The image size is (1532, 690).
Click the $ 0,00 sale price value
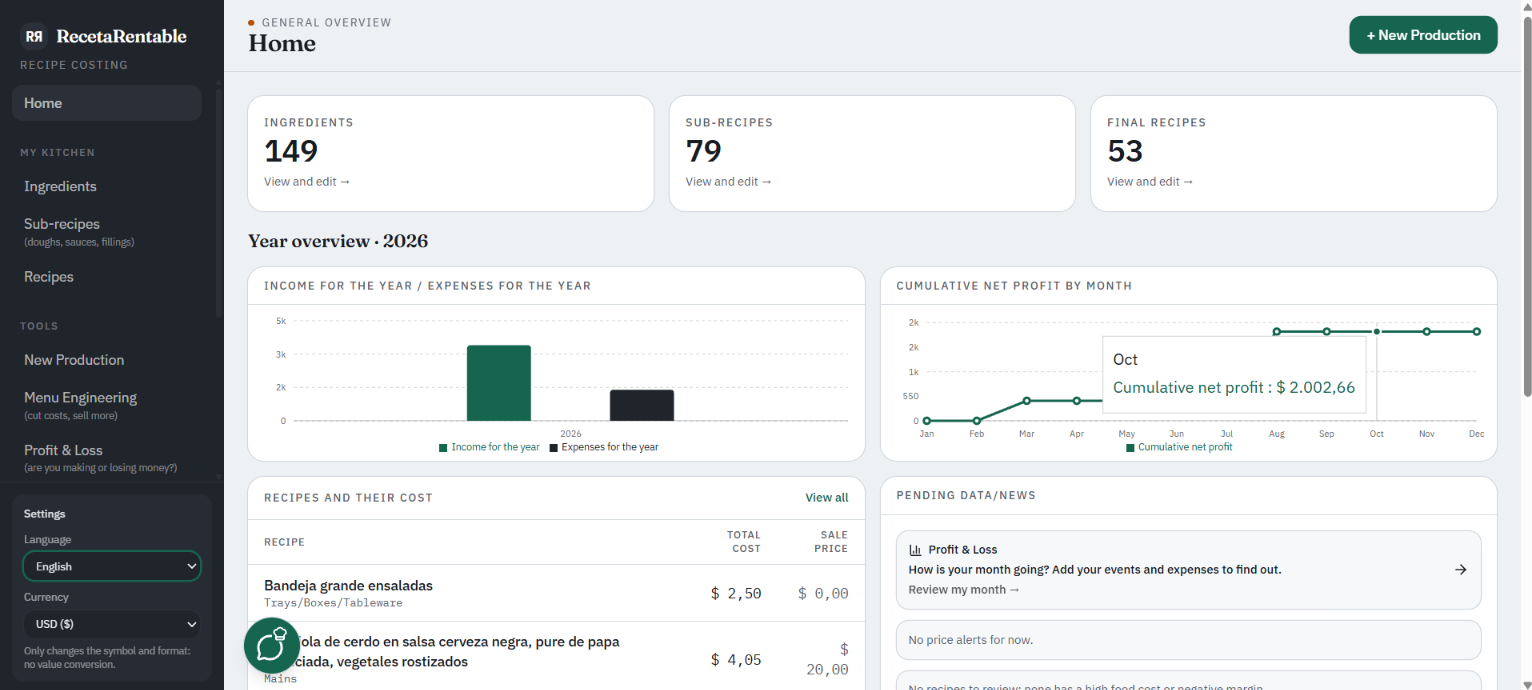pyautogui.click(x=823, y=594)
